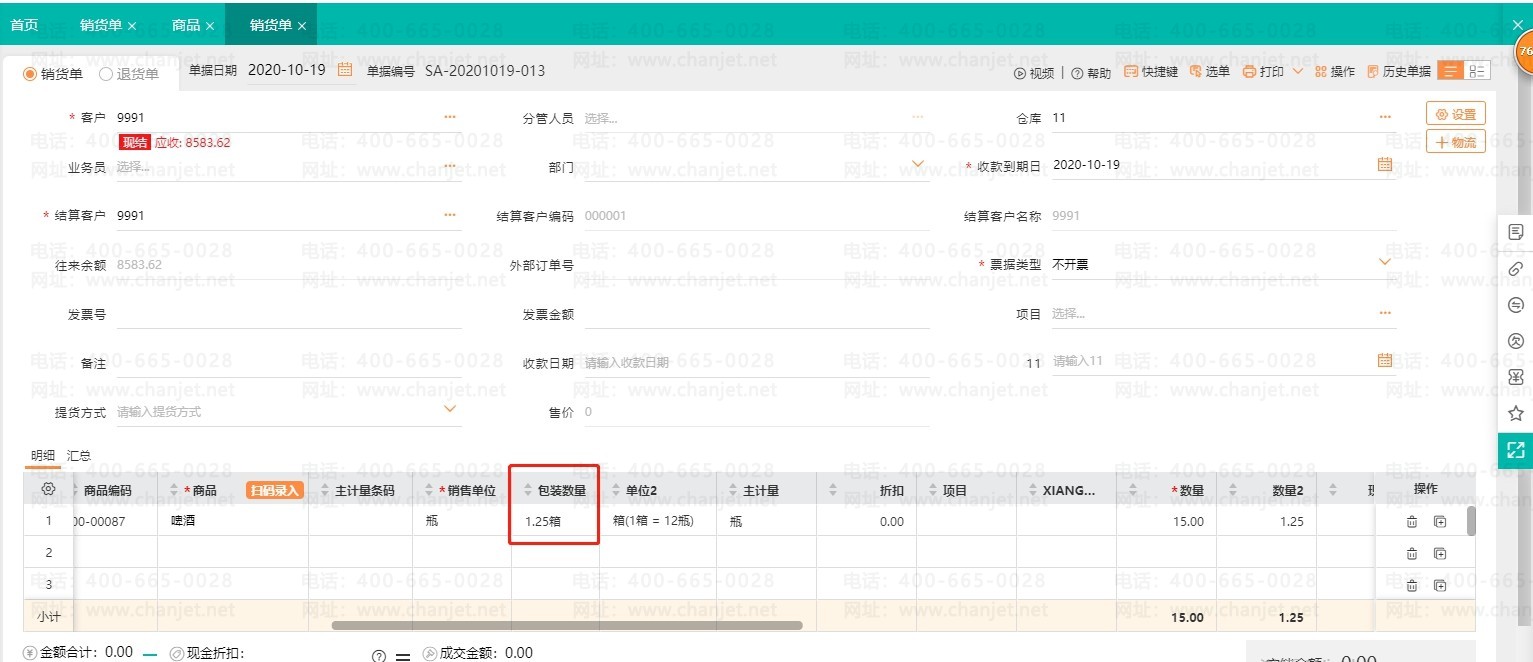Expand the 打印 dropdown arrow
The image size is (1533, 662).
click(1298, 72)
